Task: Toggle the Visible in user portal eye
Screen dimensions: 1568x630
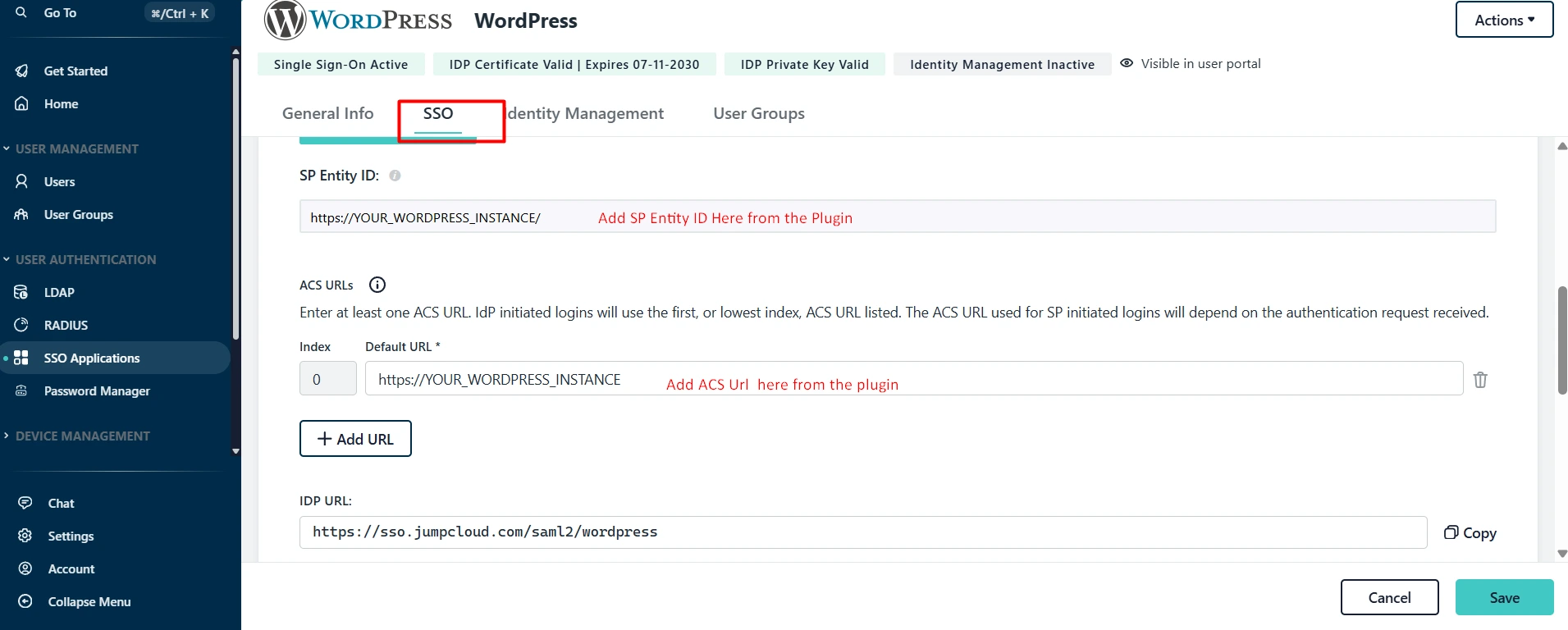Action: 1127,63
